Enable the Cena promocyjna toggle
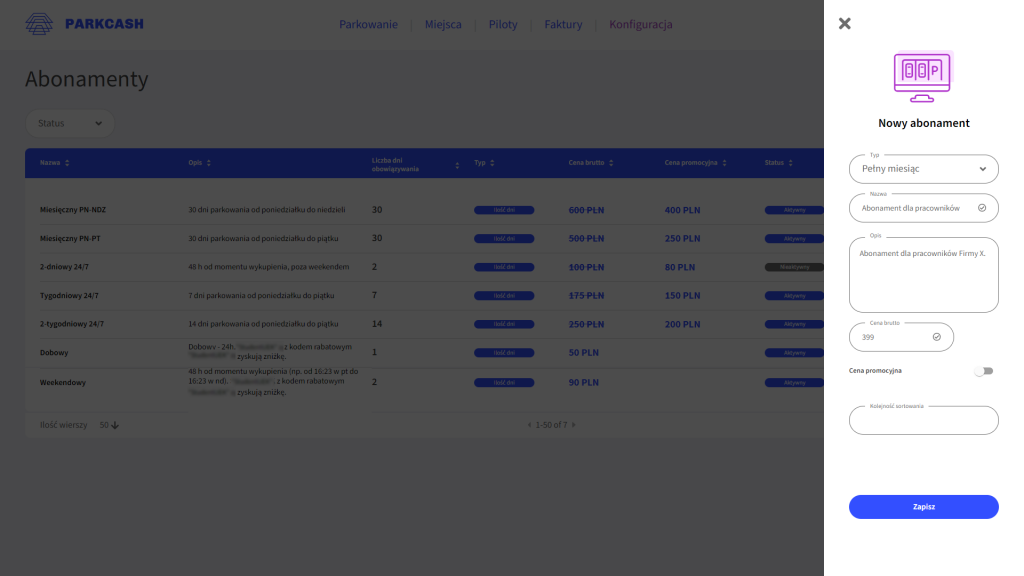1024x576 pixels. pyautogui.click(x=985, y=371)
